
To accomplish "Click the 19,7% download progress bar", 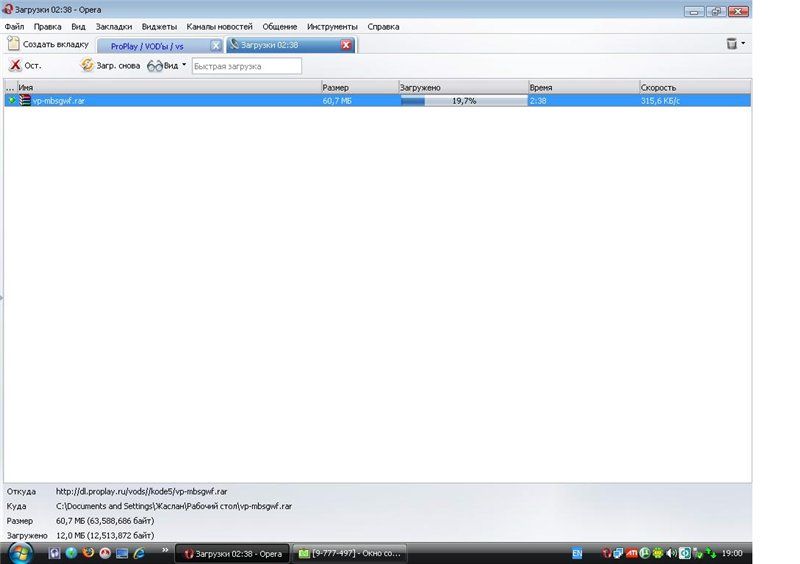I will (x=464, y=101).
